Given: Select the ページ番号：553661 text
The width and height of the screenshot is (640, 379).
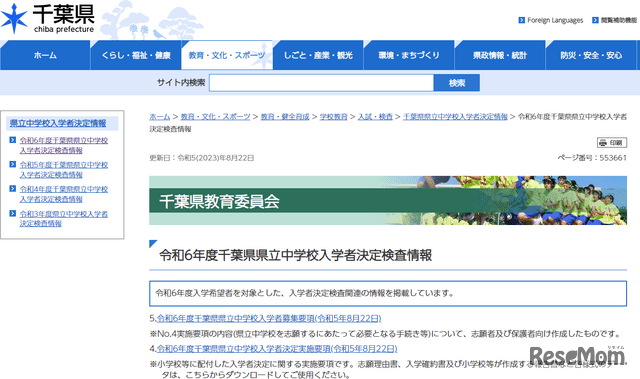Looking at the screenshot, I should click(x=592, y=158).
